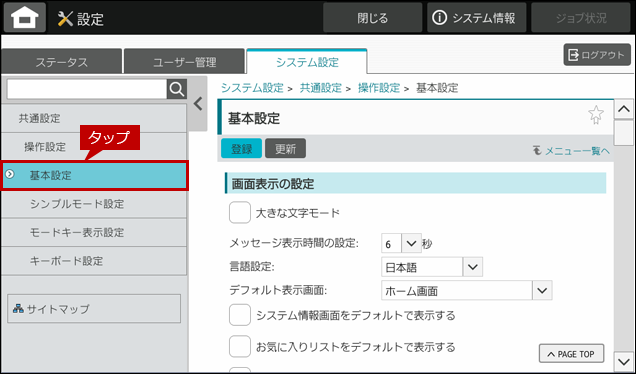Screen dimensions: 636x374
Task: Open the システム設定 breadcrumb link
Action: (x=252, y=88)
